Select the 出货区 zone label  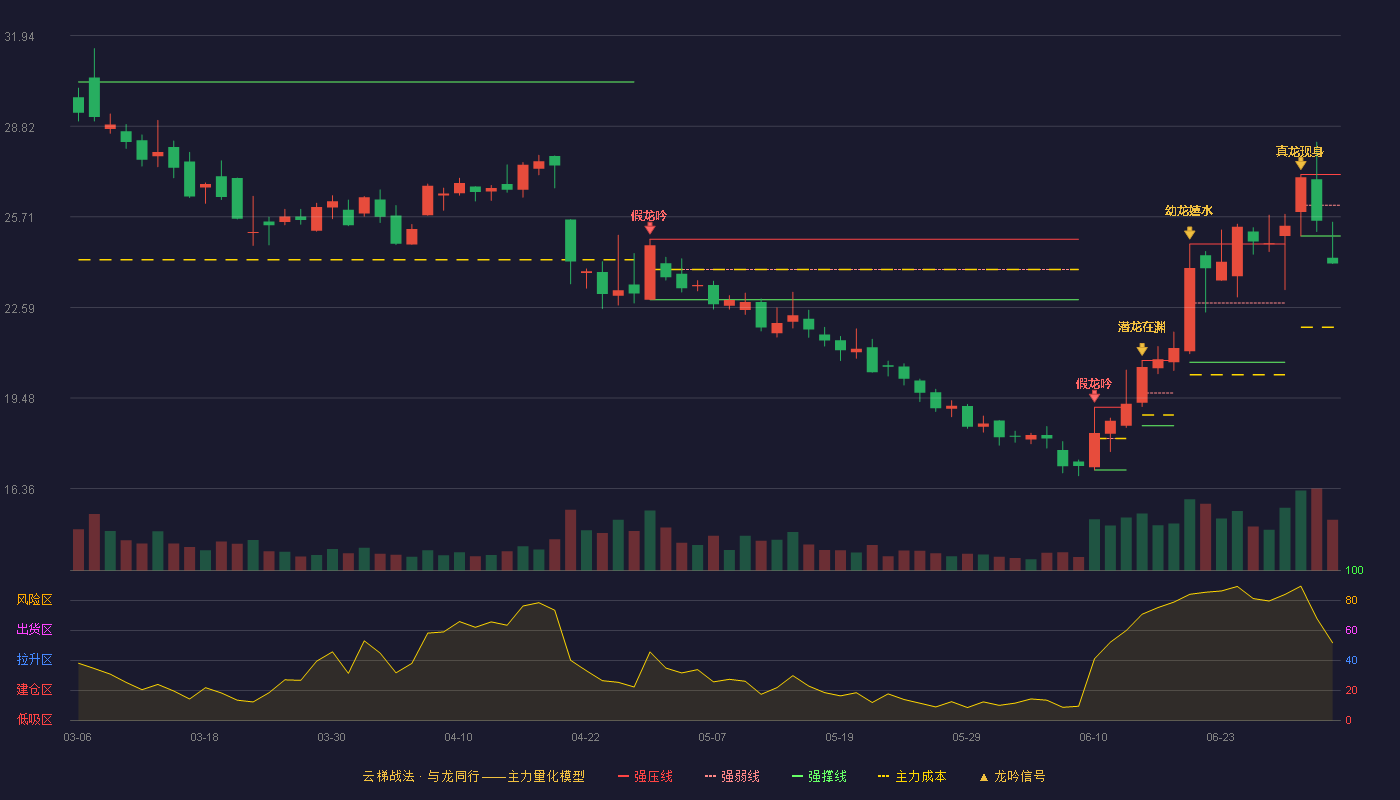(35, 630)
